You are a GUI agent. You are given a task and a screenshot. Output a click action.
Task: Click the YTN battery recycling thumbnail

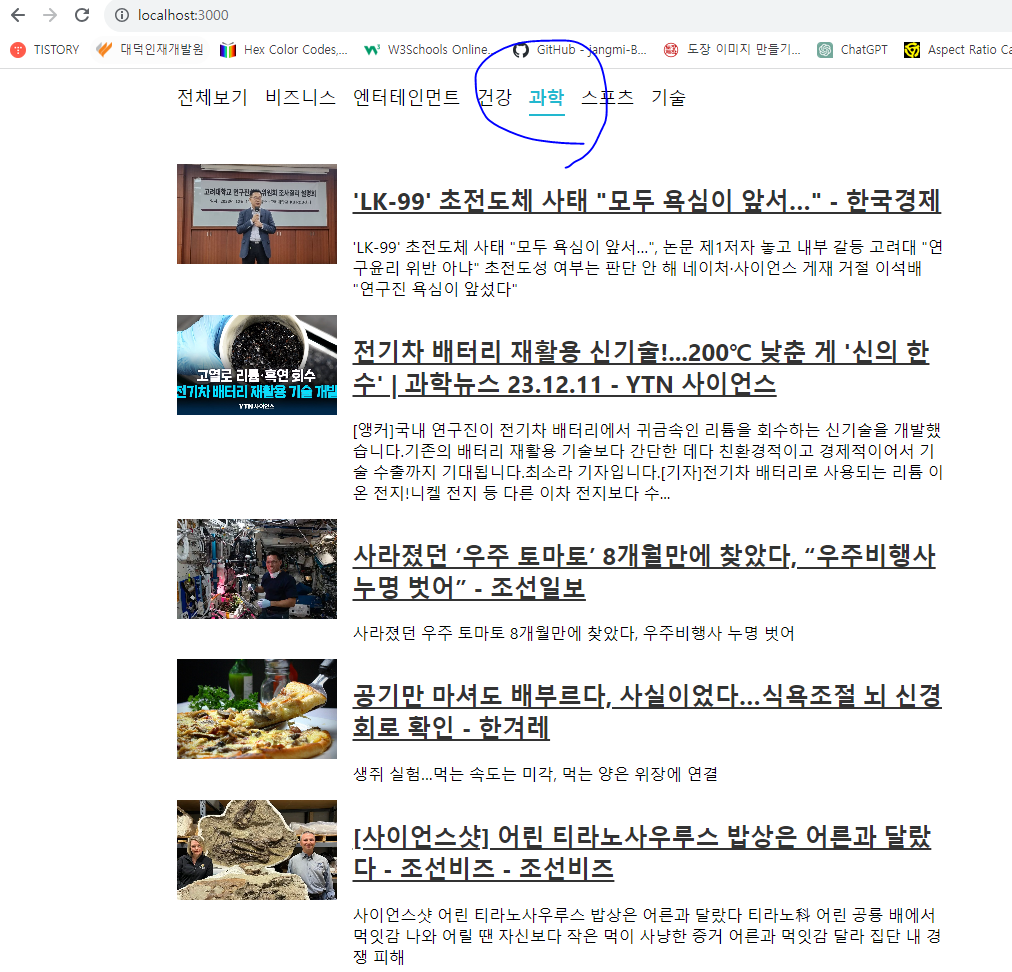coord(257,365)
